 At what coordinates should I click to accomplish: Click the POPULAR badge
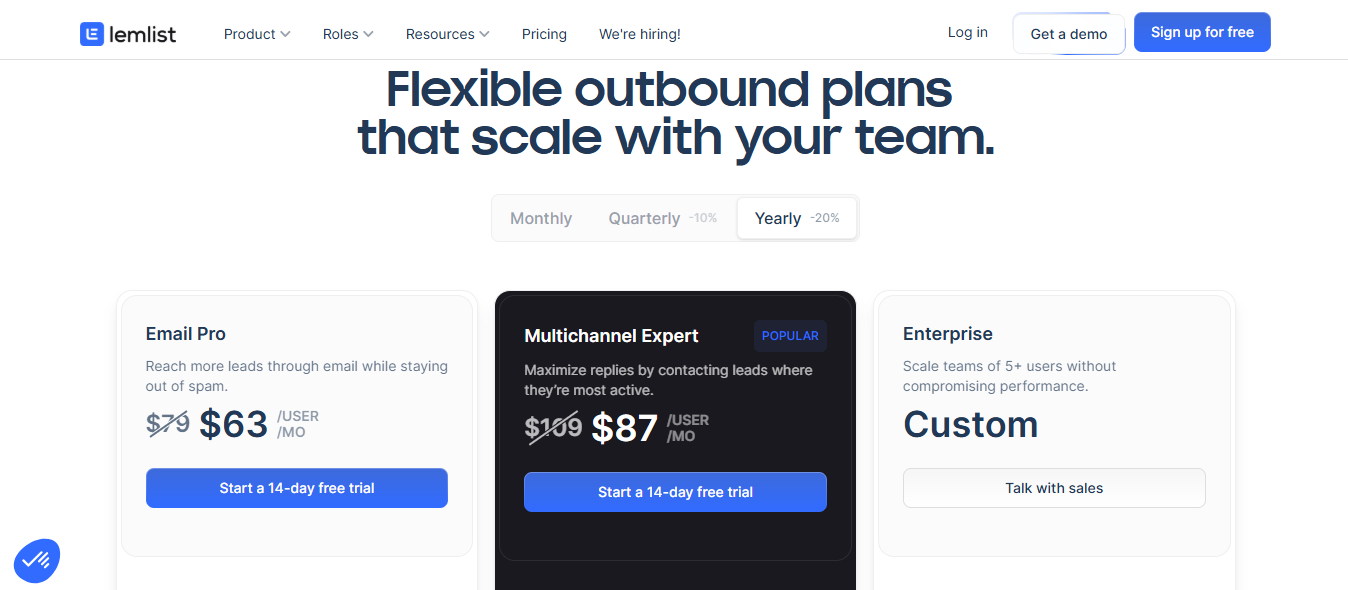790,335
